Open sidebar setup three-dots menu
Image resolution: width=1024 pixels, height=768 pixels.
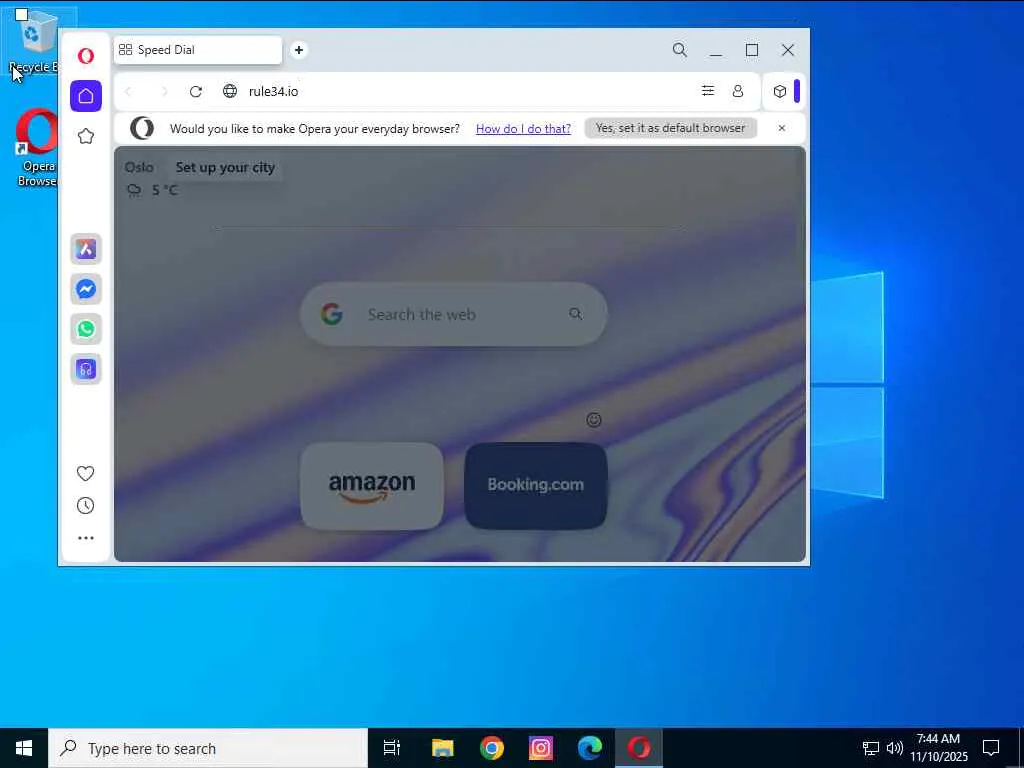(86, 538)
